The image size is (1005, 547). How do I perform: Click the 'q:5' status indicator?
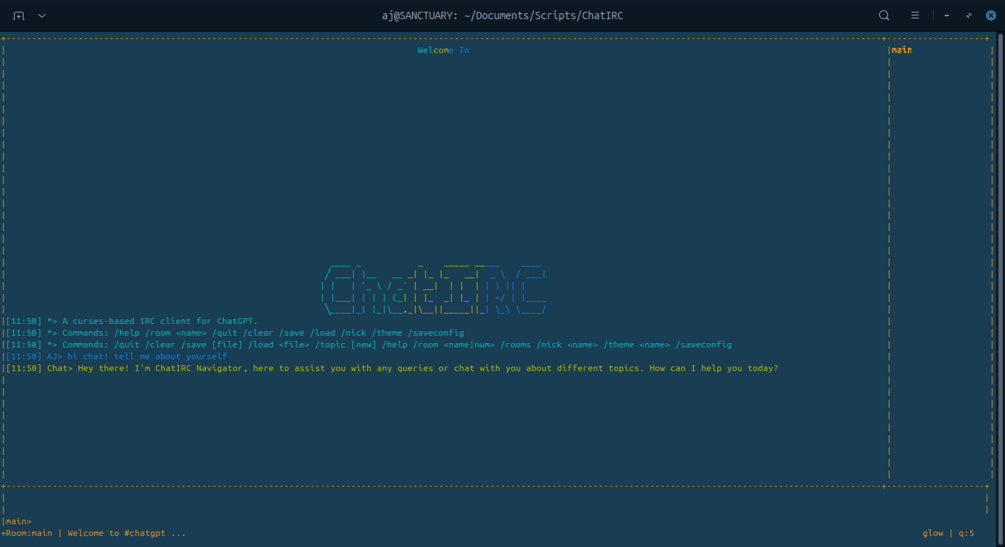[967, 533]
